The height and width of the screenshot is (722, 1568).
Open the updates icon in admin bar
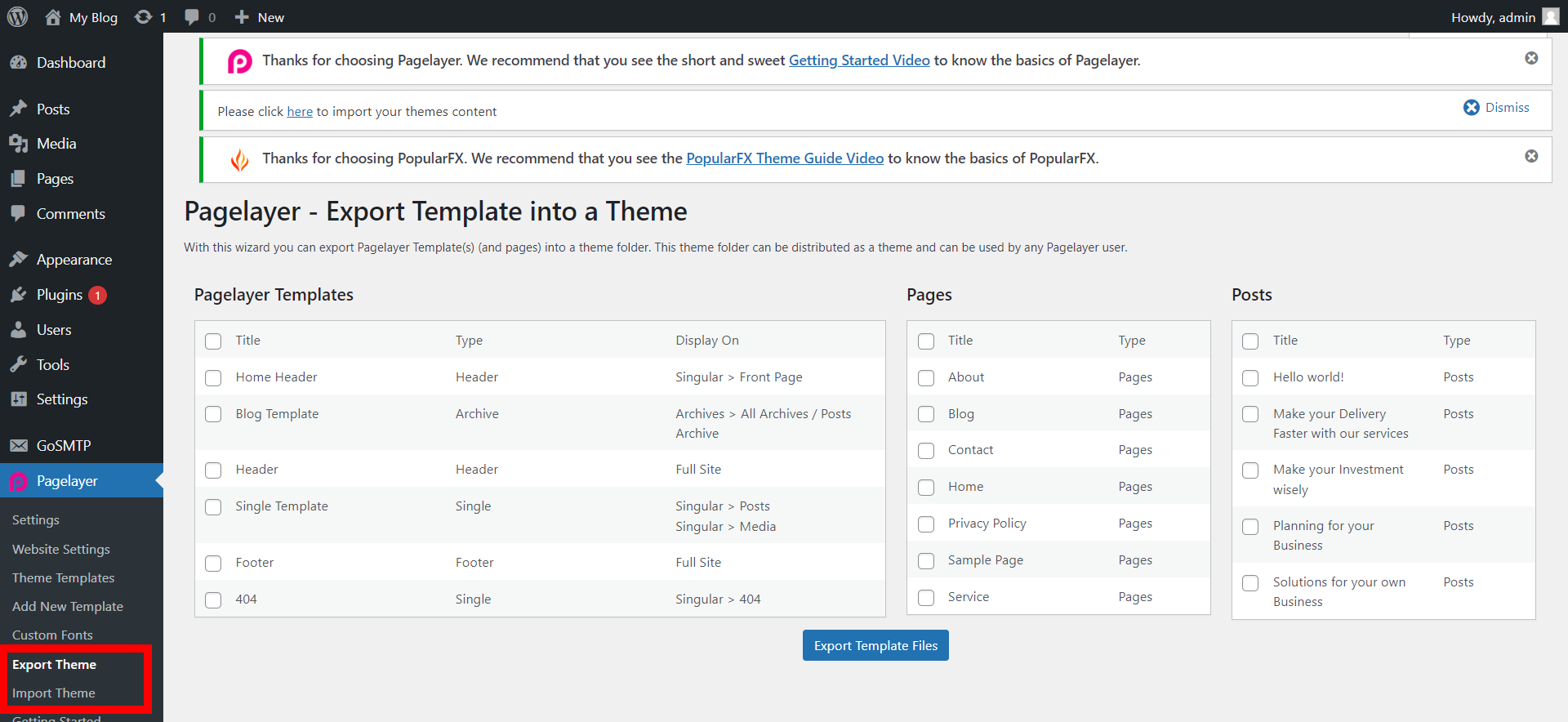[x=144, y=17]
